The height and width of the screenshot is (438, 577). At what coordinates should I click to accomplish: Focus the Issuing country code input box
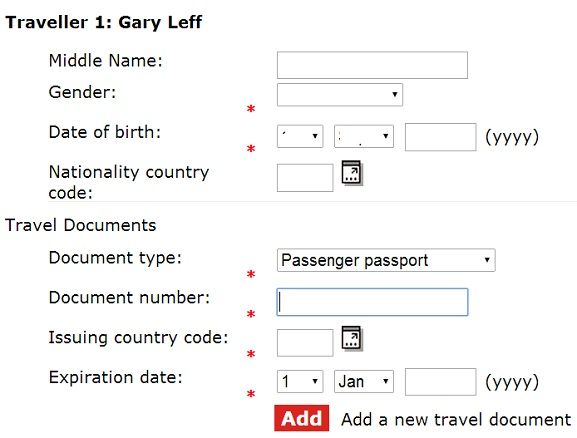point(305,343)
